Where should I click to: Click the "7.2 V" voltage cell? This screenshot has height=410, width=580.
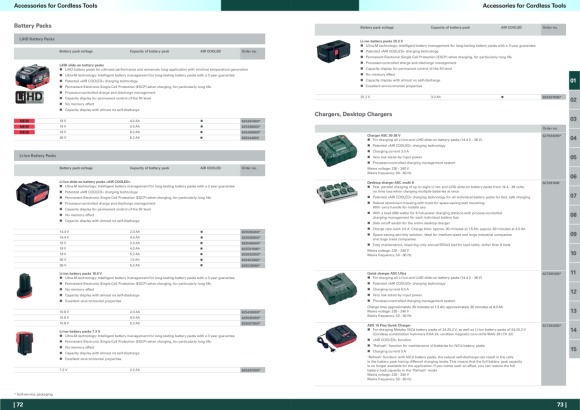[x=64, y=370]
